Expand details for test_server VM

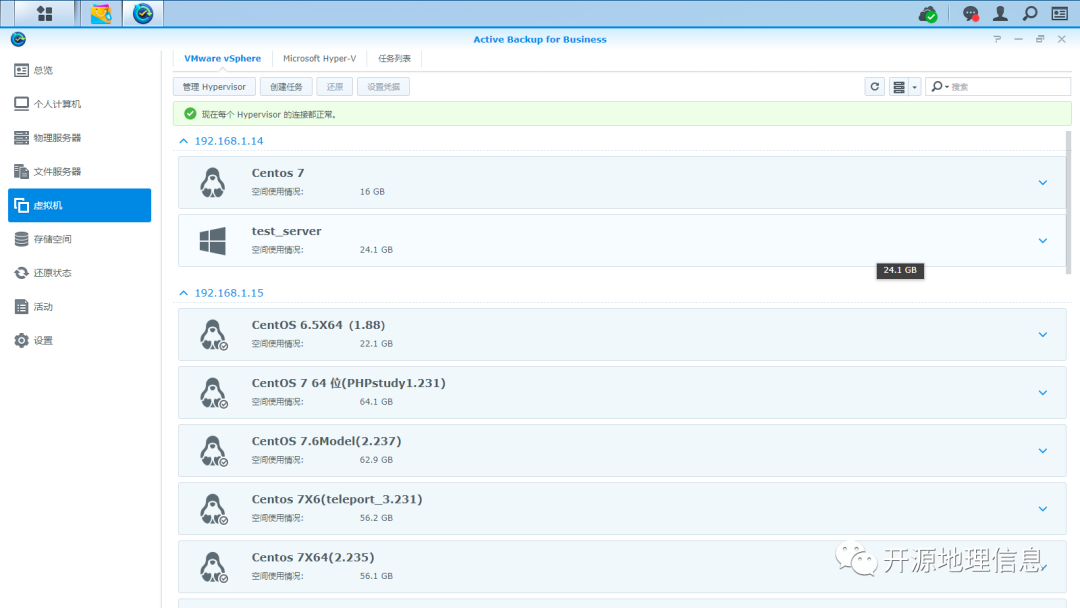click(1043, 240)
